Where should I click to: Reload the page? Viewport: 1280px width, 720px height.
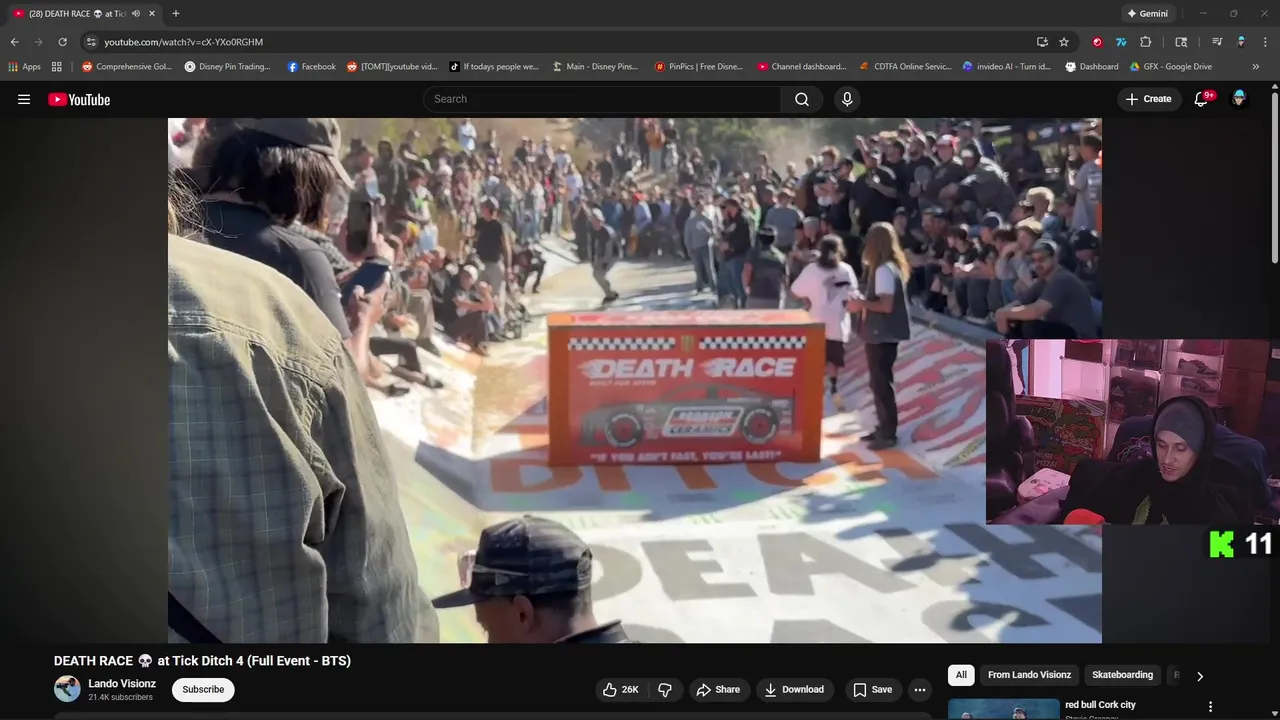point(62,42)
